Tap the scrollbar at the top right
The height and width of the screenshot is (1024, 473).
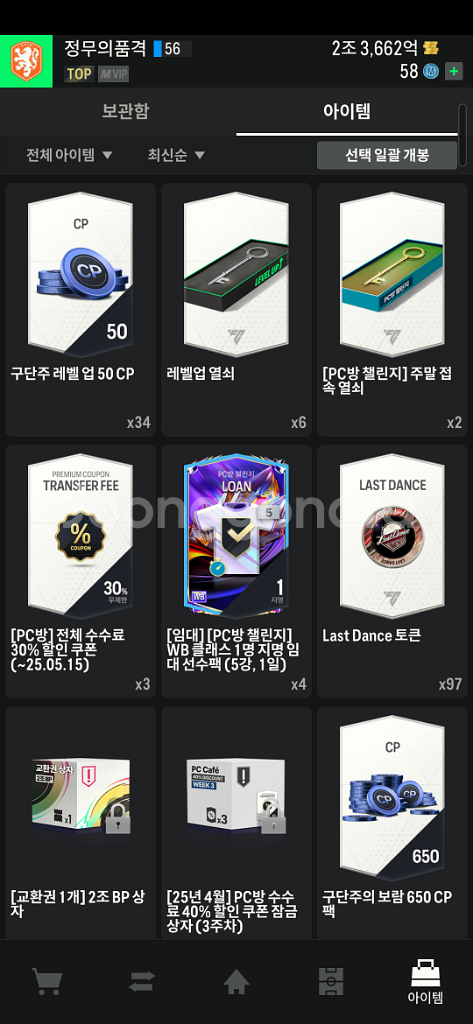point(463,134)
